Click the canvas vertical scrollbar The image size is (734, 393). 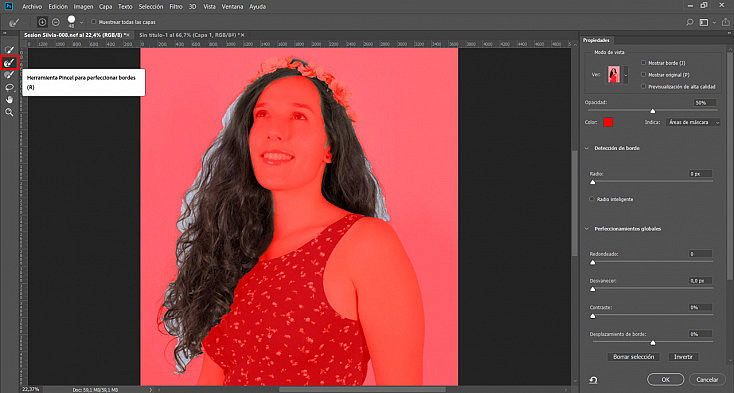pos(576,204)
